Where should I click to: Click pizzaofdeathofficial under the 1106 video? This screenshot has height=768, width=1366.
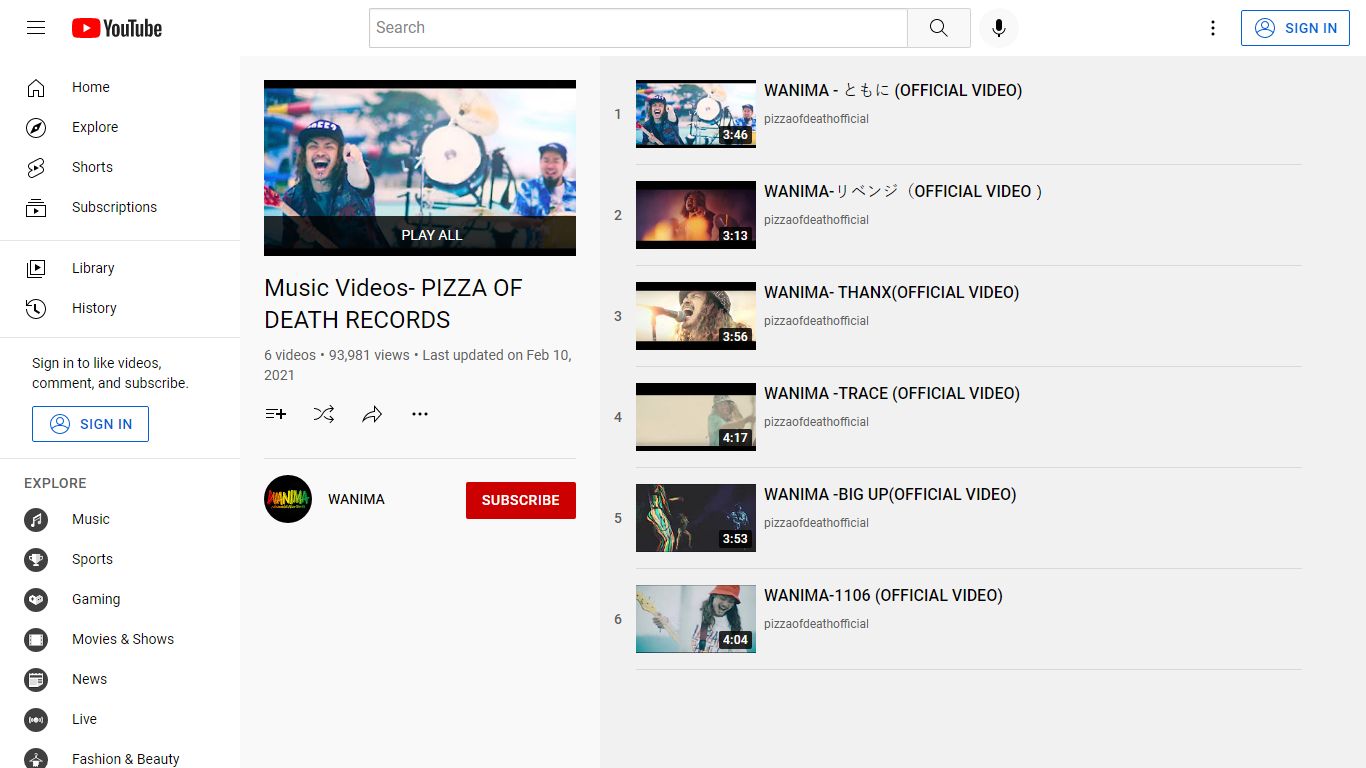point(816,624)
